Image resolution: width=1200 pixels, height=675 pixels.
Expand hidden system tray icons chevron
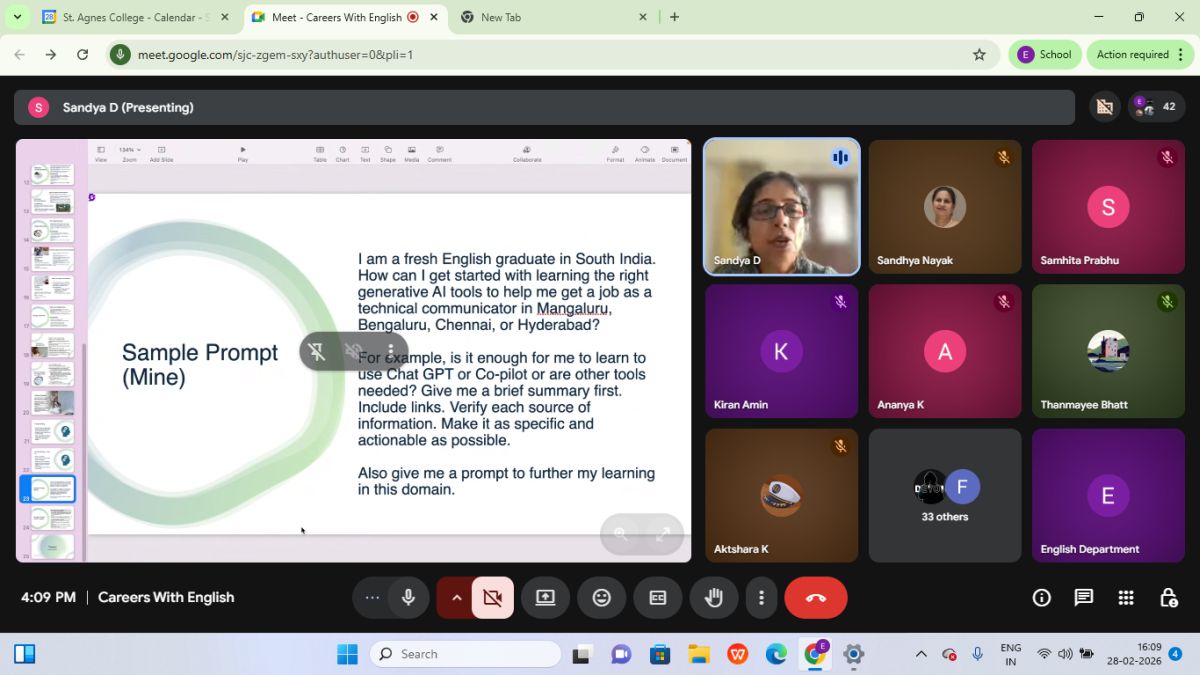pyautogui.click(x=920, y=654)
